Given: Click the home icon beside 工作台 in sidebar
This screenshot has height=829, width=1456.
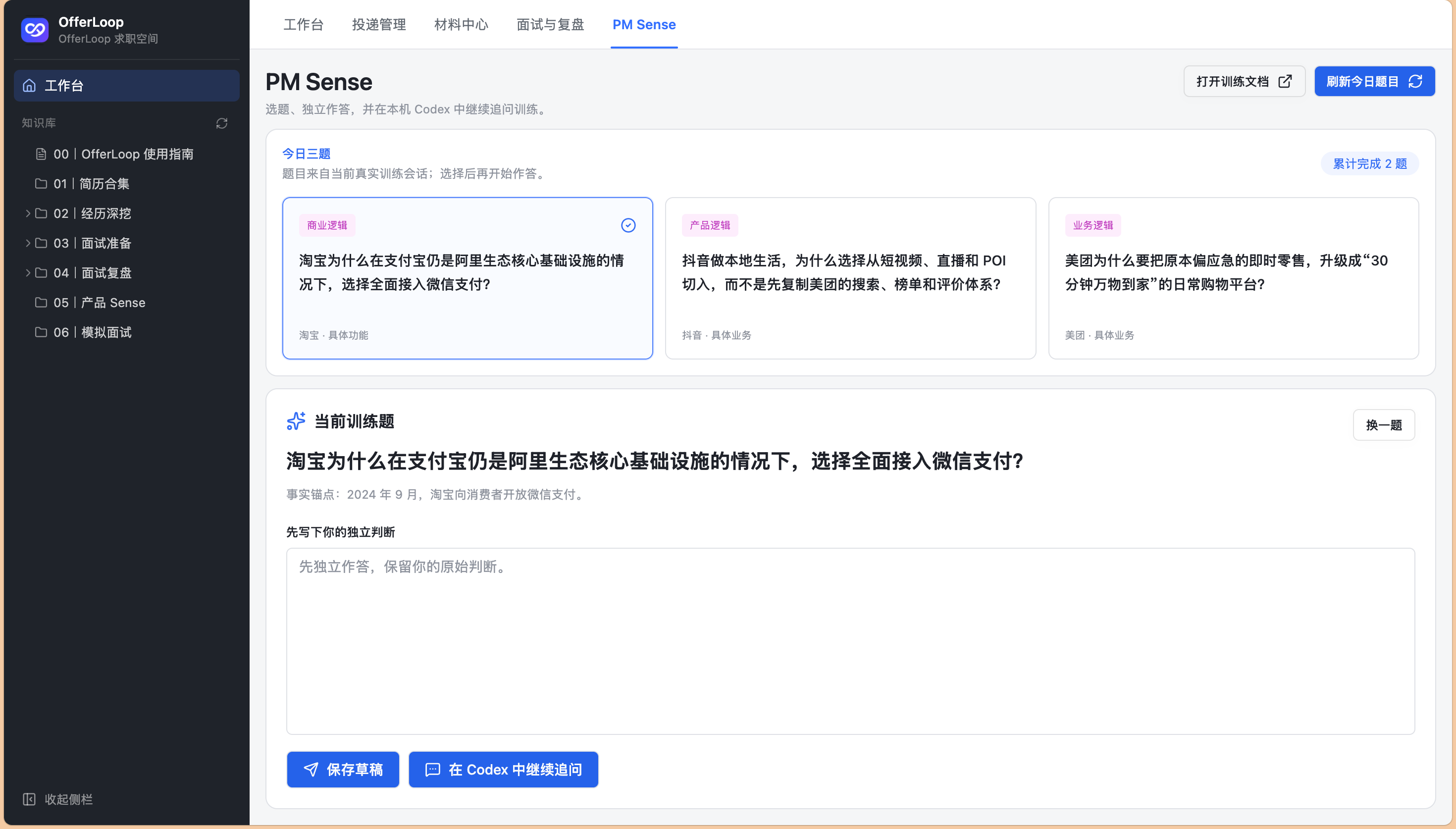Looking at the screenshot, I should click(29, 85).
